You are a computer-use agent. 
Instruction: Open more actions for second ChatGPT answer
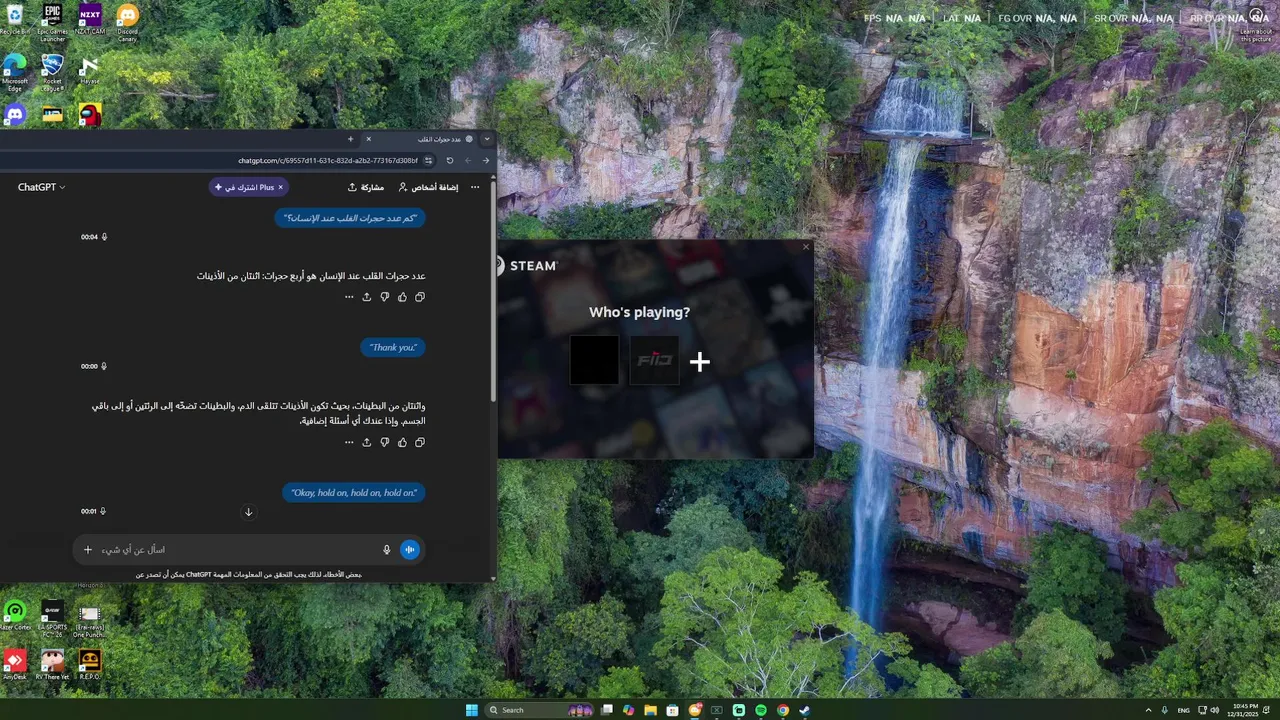[349, 442]
